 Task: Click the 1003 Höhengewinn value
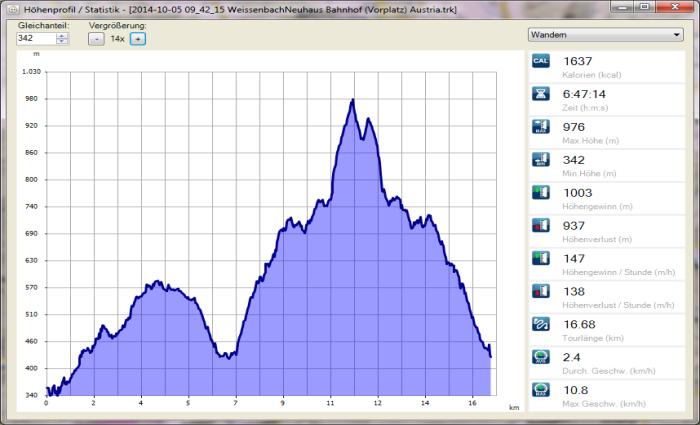578,193
